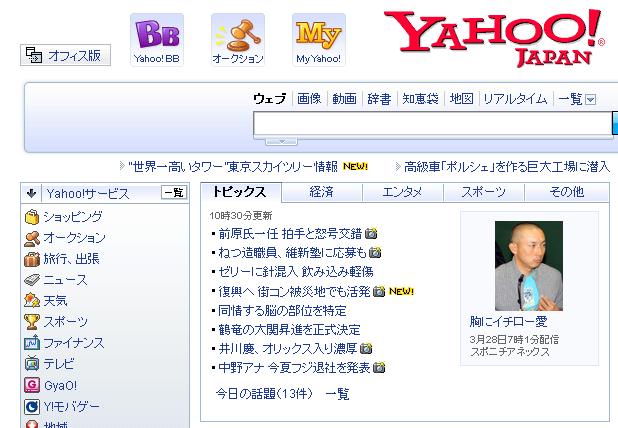Open headline 中野アナ 今夏フジ退社を発表

pyautogui.click(x=294, y=368)
